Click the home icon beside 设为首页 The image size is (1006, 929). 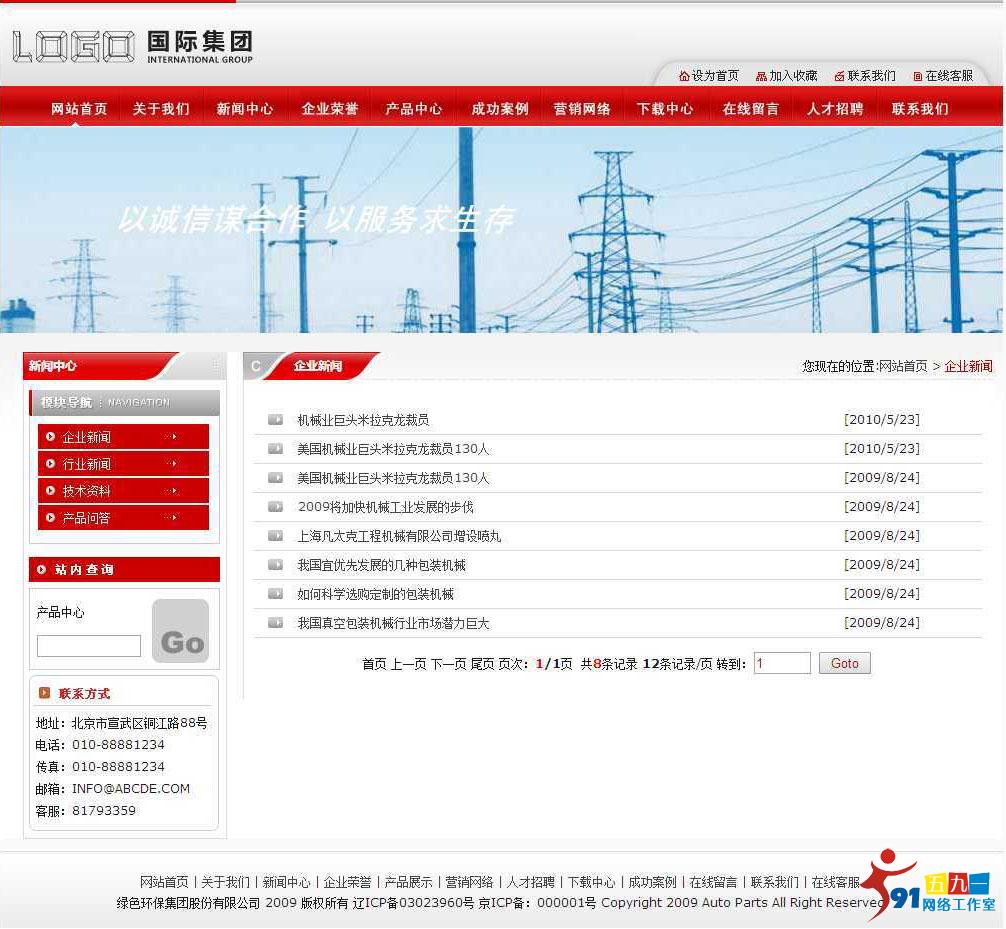(684, 76)
